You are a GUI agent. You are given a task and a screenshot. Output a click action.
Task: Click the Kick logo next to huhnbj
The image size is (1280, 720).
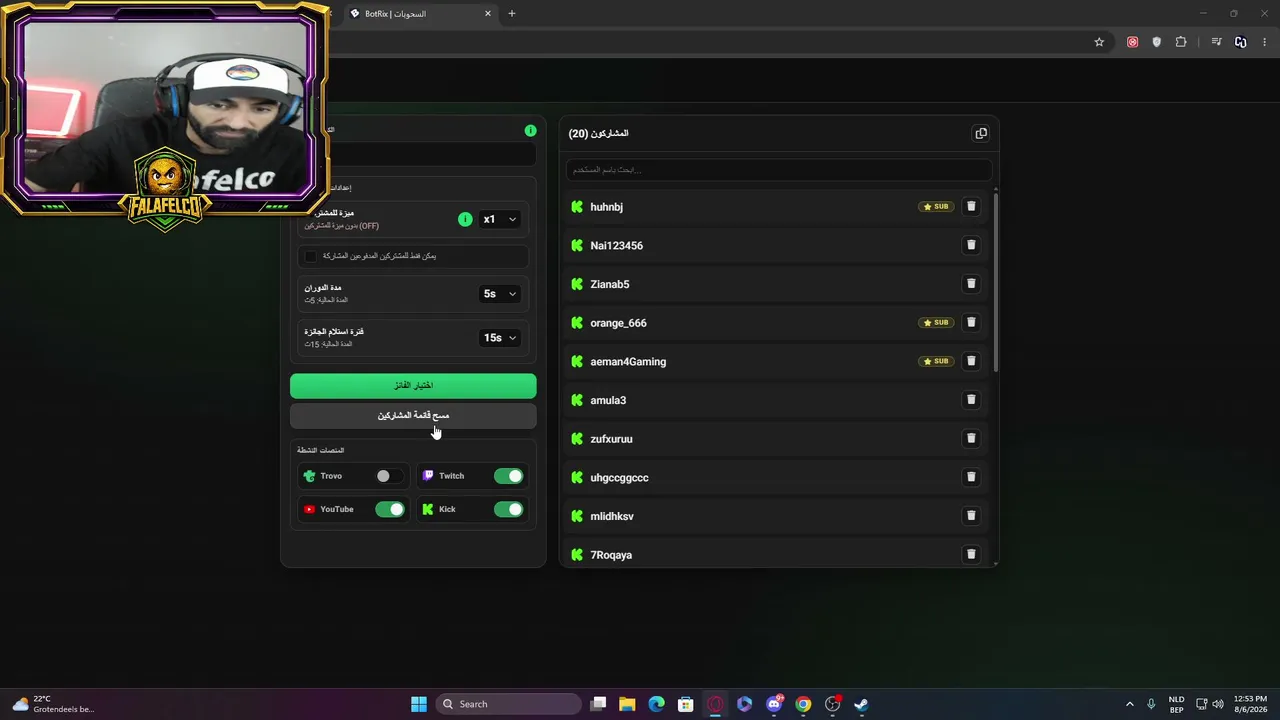(x=577, y=207)
